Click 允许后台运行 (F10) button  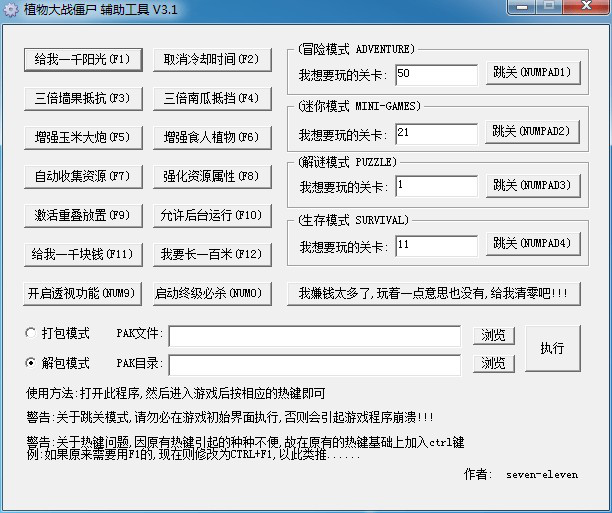[212, 216]
